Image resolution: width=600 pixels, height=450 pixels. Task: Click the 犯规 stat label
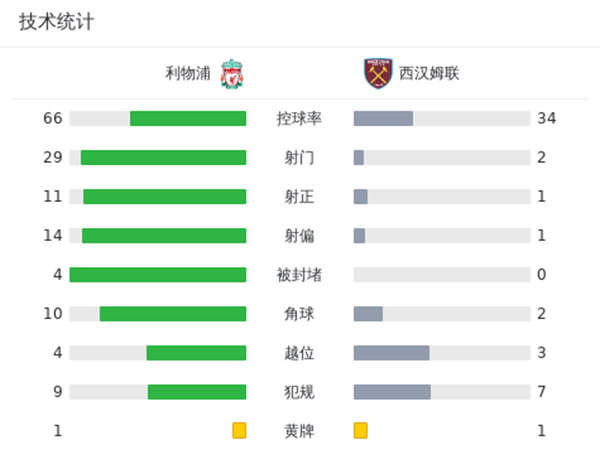[299, 391]
